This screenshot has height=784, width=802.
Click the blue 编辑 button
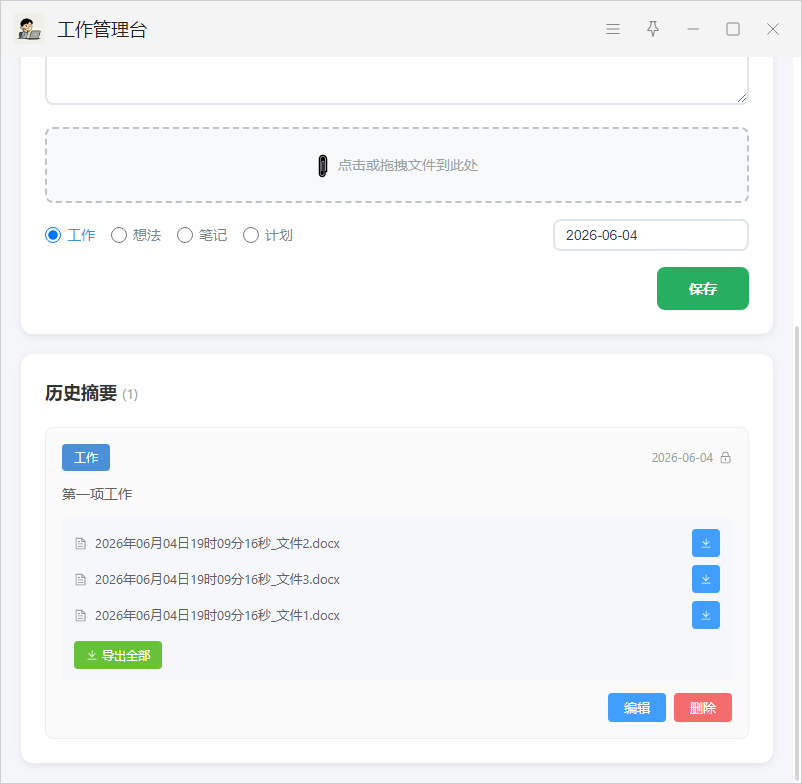coord(637,708)
